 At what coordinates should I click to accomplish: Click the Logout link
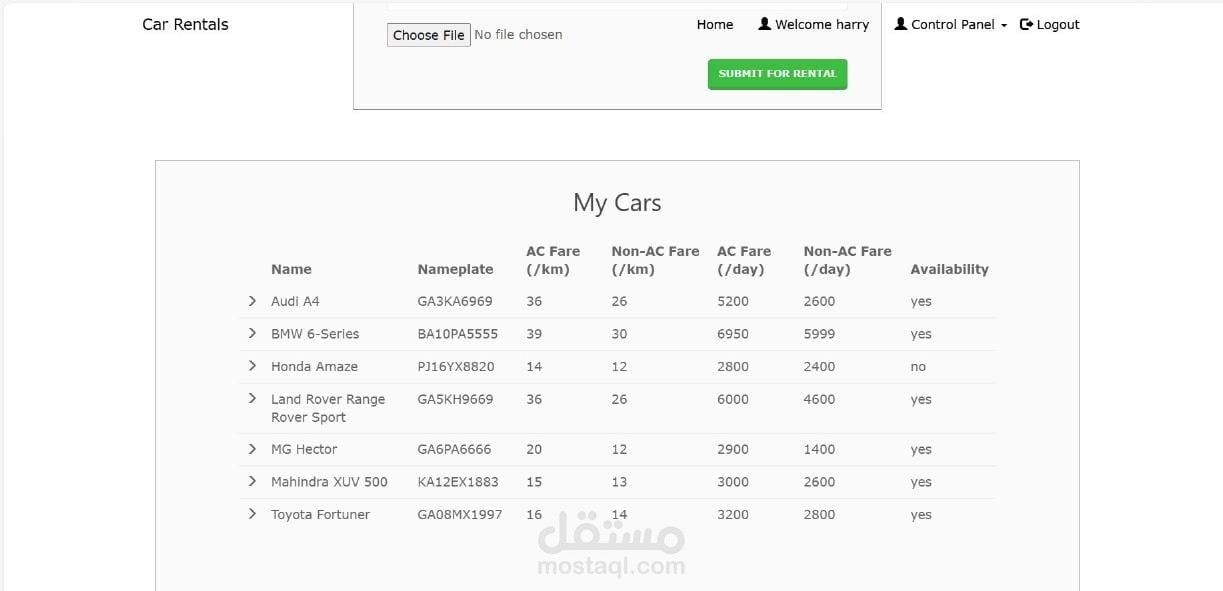pos(1049,24)
